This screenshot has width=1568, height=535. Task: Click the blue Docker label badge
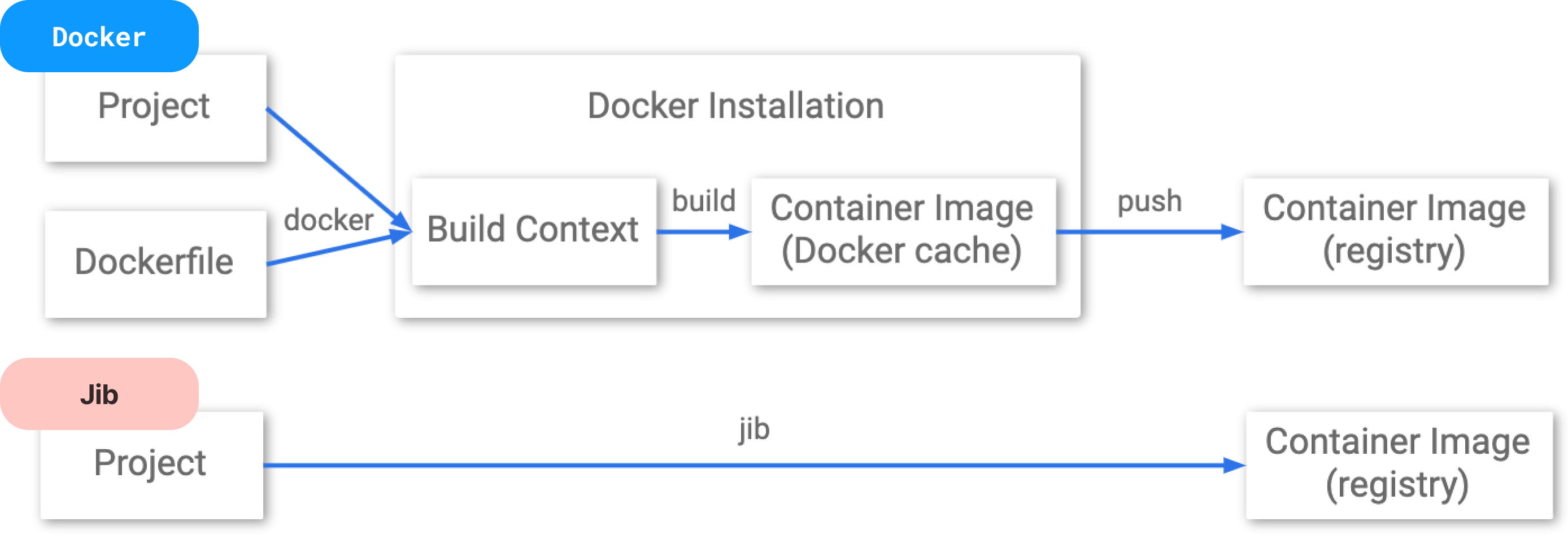99,37
